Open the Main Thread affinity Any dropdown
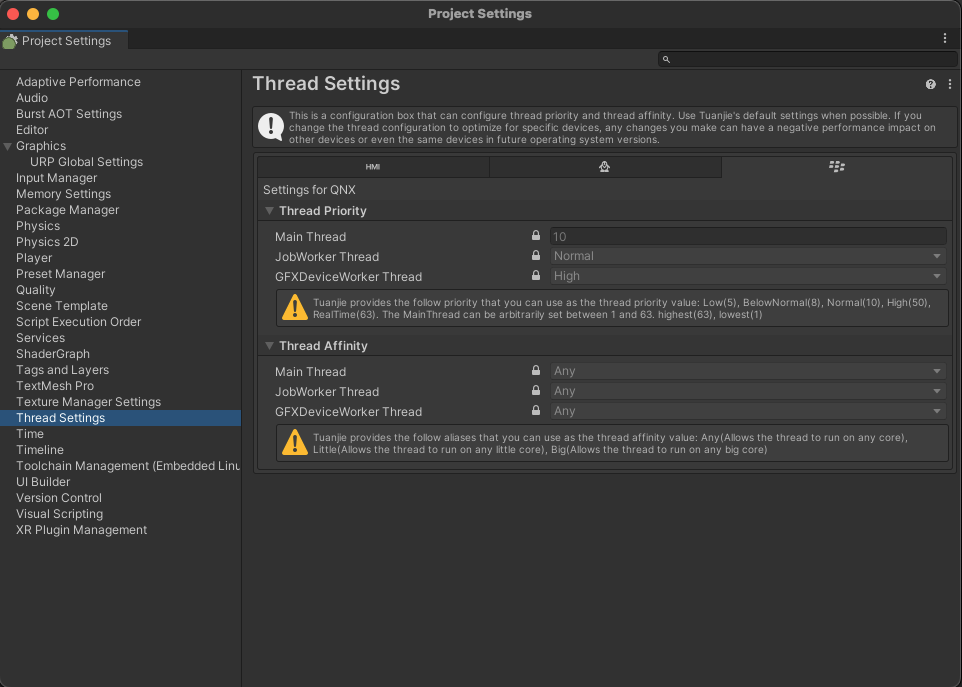 tap(746, 370)
